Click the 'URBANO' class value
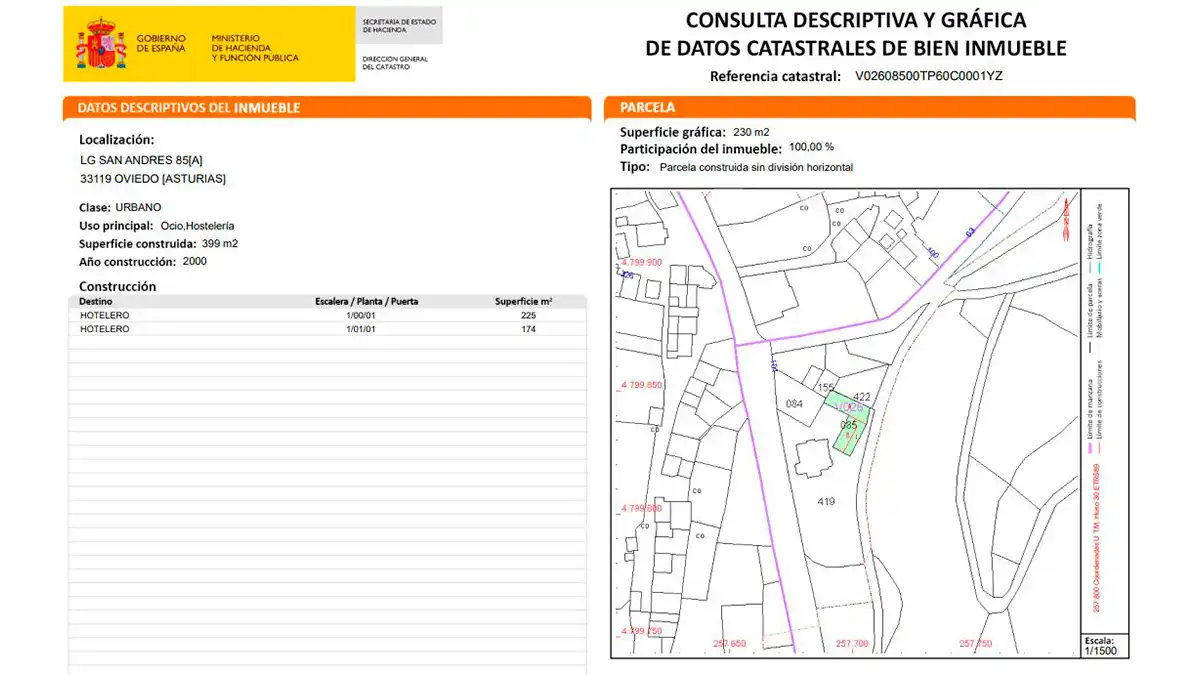The width and height of the screenshot is (1200, 675). pyautogui.click(x=139, y=208)
